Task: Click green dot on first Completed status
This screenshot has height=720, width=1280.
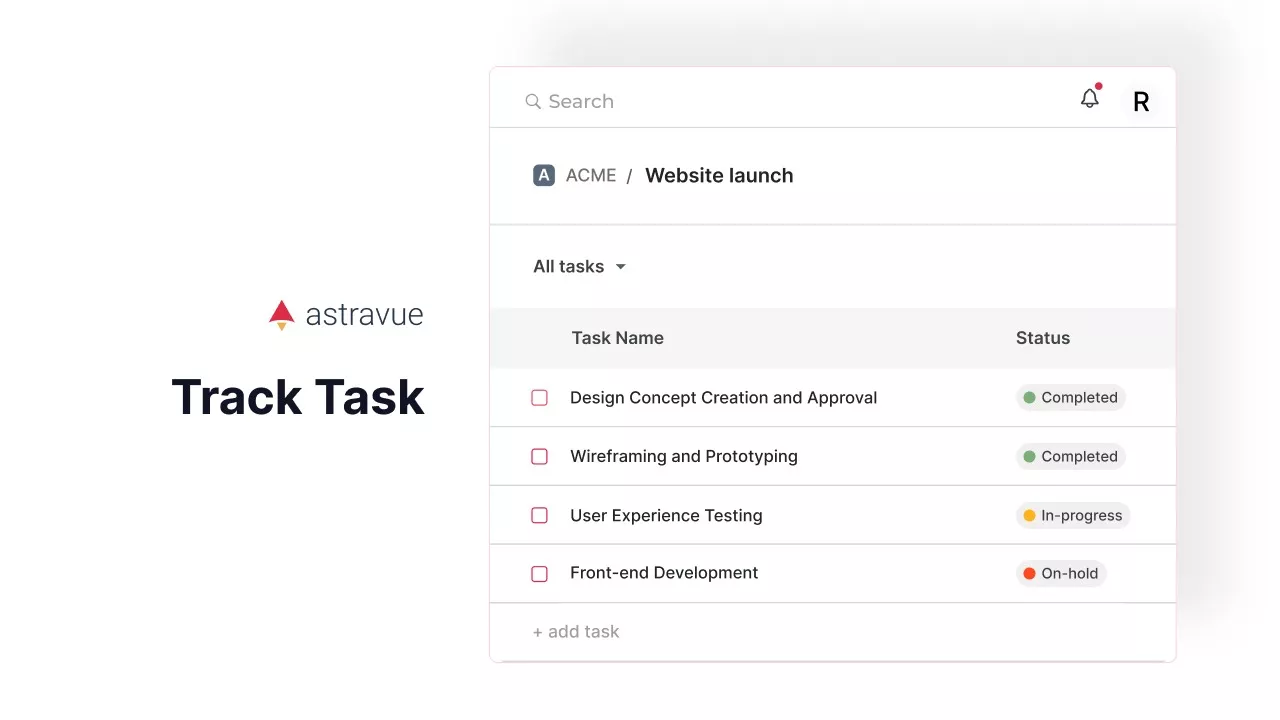Action: tap(1029, 398)
